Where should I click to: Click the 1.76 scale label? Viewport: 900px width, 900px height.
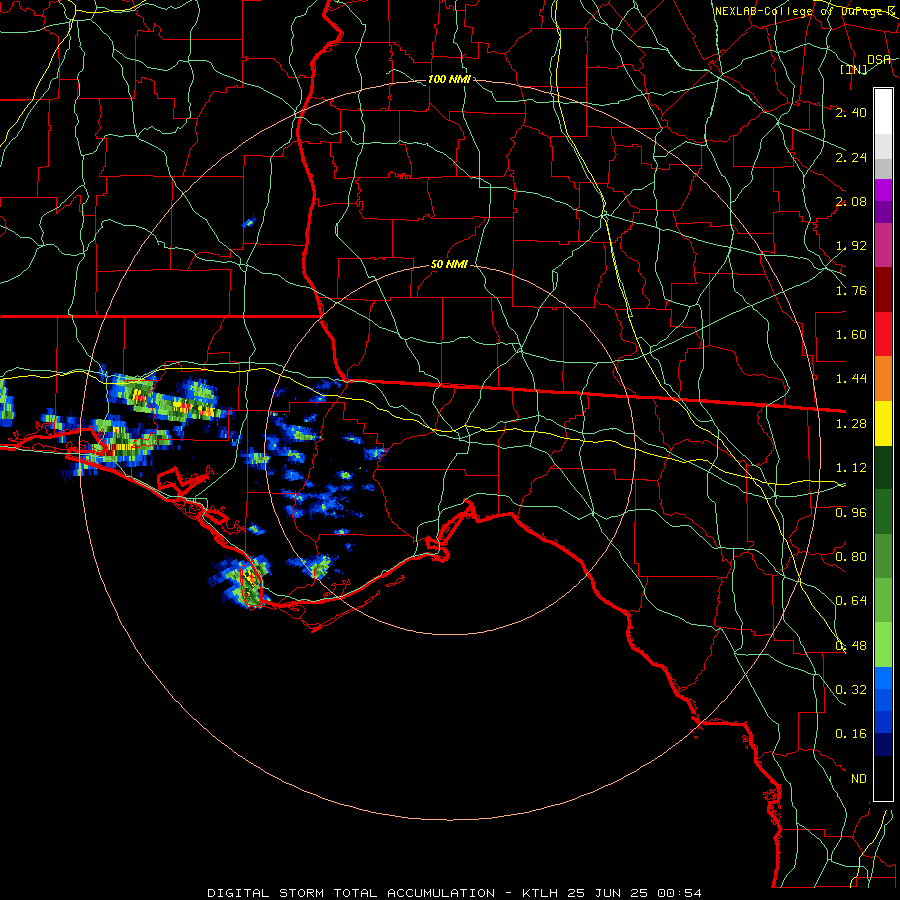(x=851, y=290)
